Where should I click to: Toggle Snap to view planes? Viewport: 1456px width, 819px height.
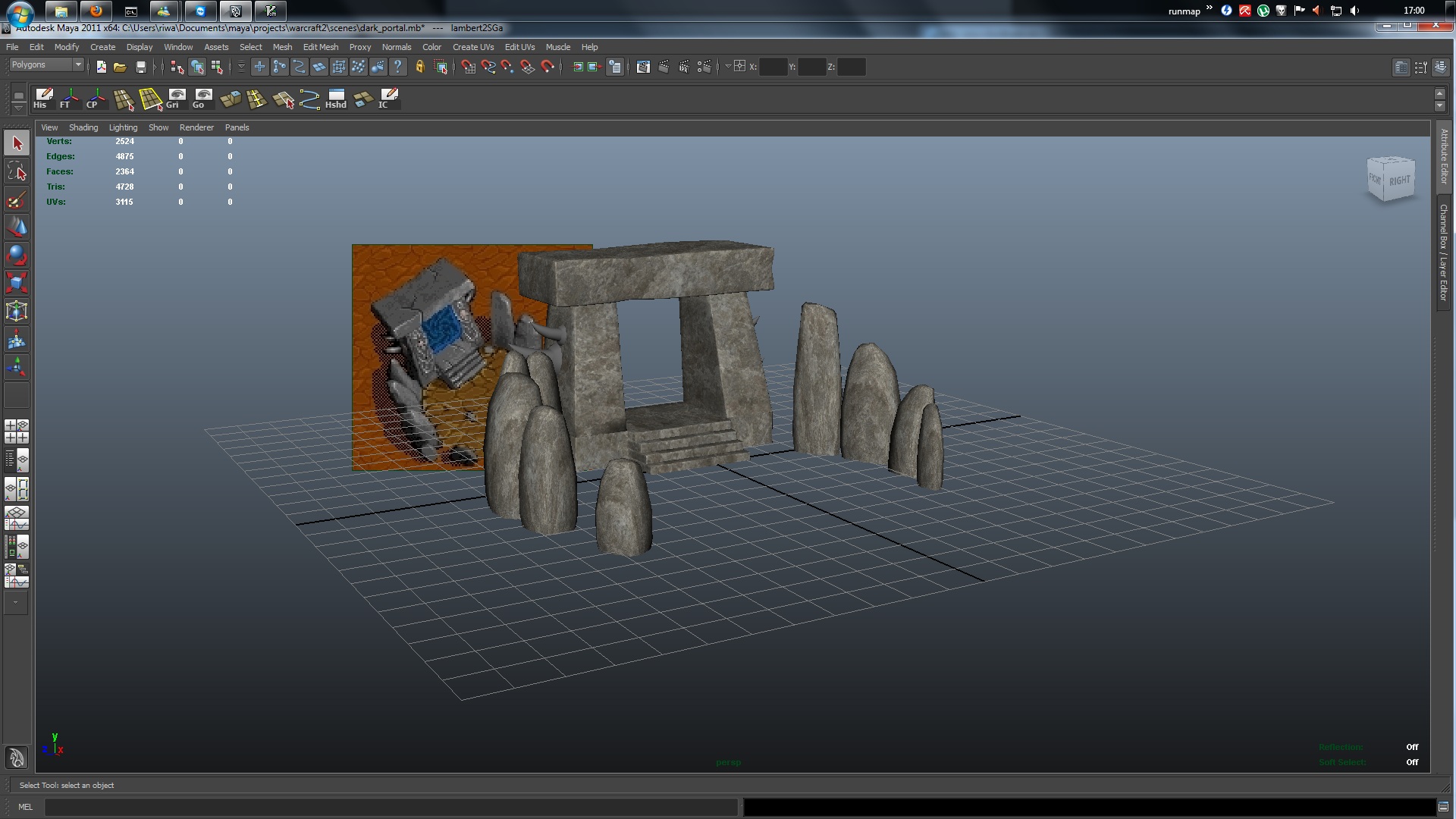(528, 67)
